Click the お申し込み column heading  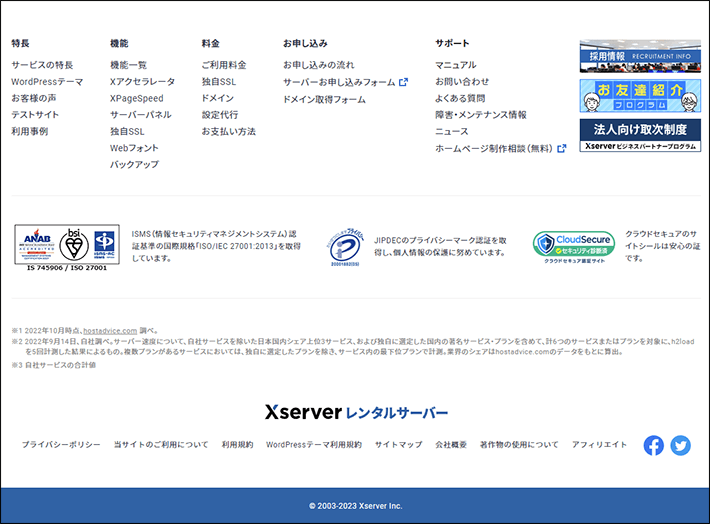(x=305, y=43)
